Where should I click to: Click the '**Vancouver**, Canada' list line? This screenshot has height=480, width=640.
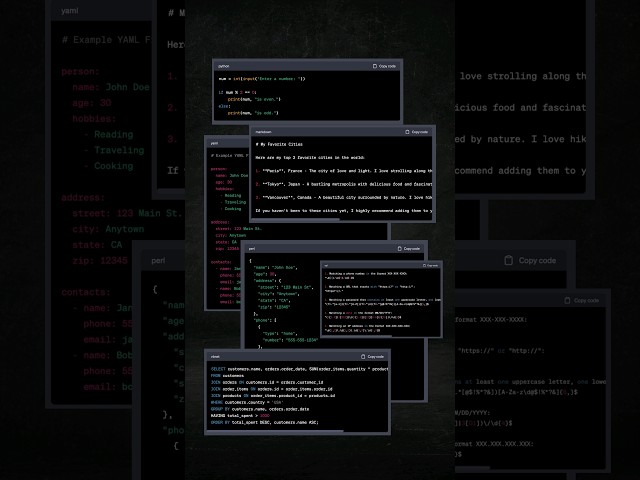(x=344, y=198)
